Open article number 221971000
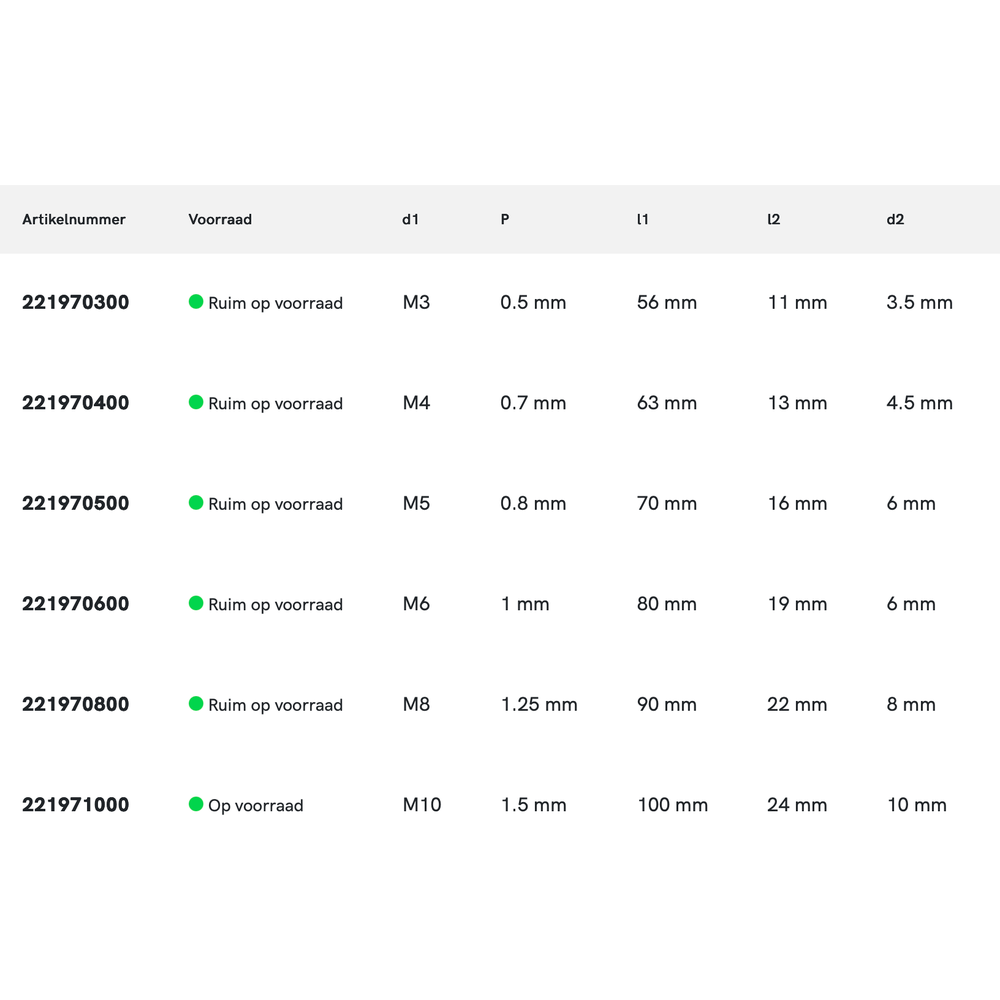1000x1000 pixels. [76, 805]
